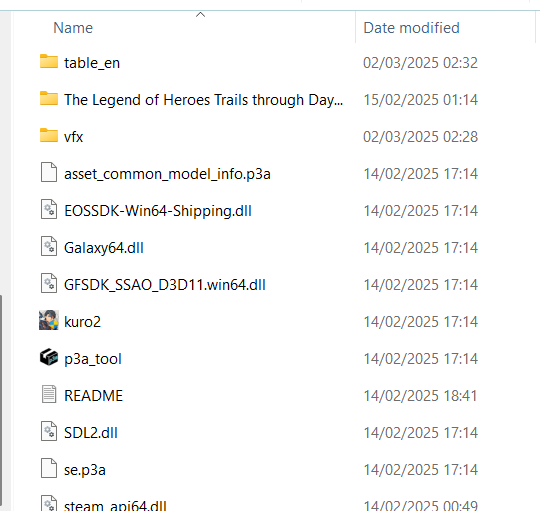Click README date 14/02/2025 18:41

[420, 396]
